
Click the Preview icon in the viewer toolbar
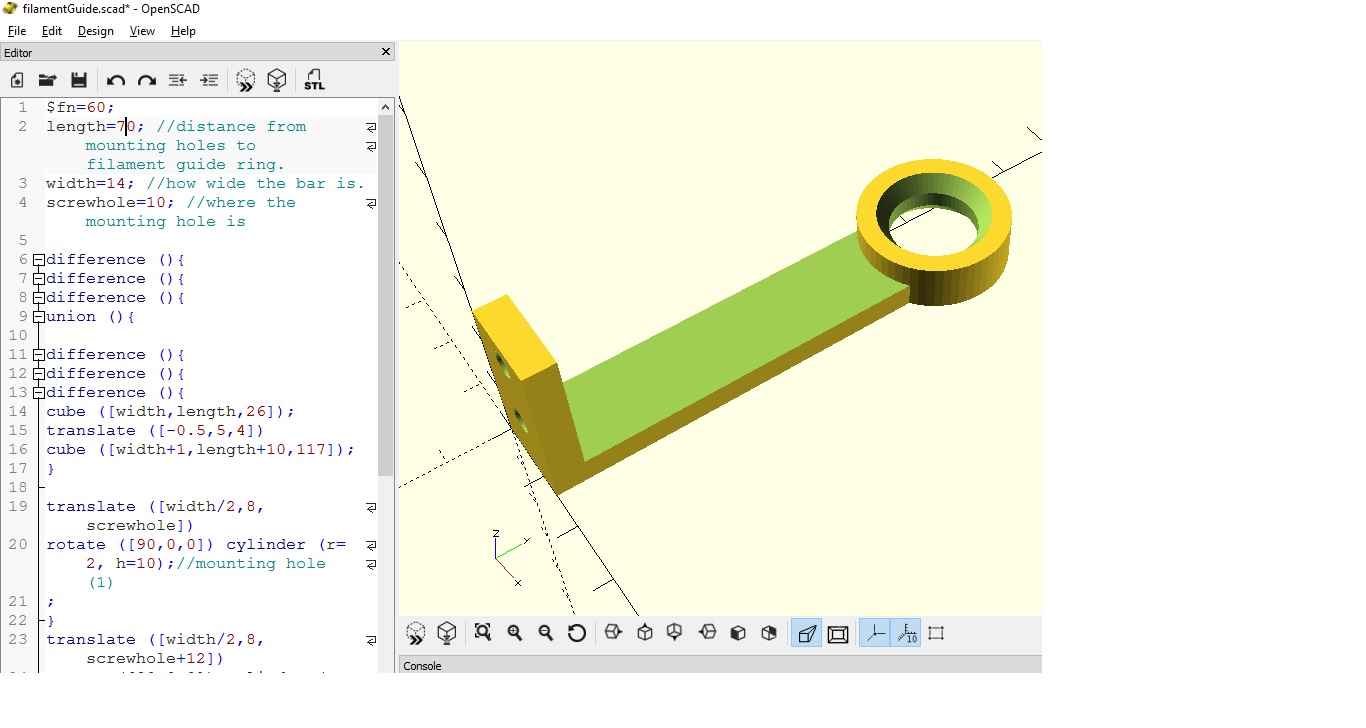[x=416, y=633]
